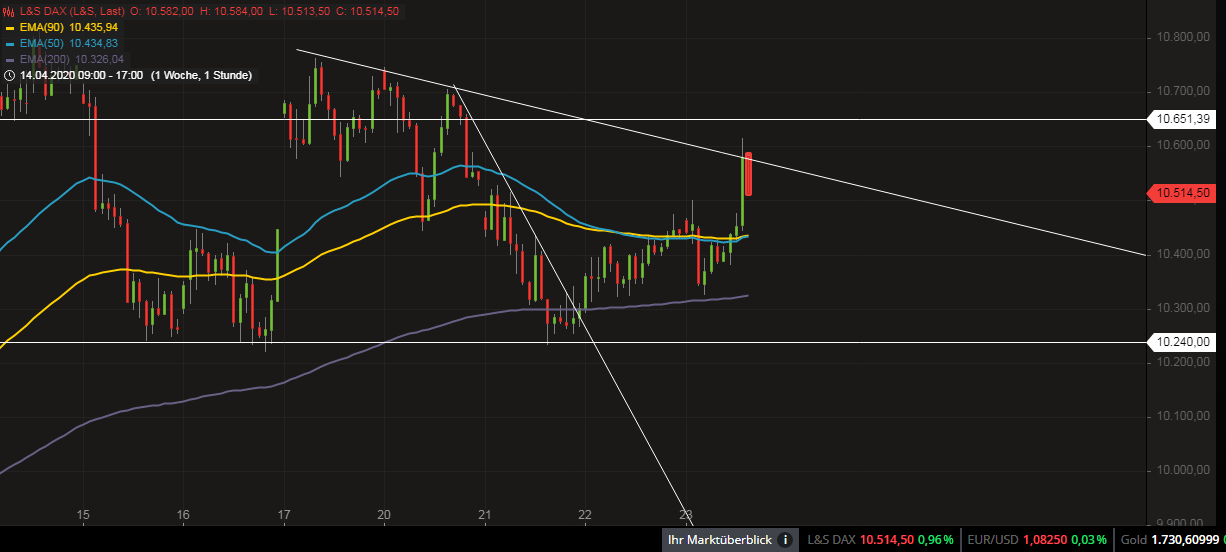Click date label 20 on the time axis
This screenshot has height=552, width=1226.
(x=384, y=516)
